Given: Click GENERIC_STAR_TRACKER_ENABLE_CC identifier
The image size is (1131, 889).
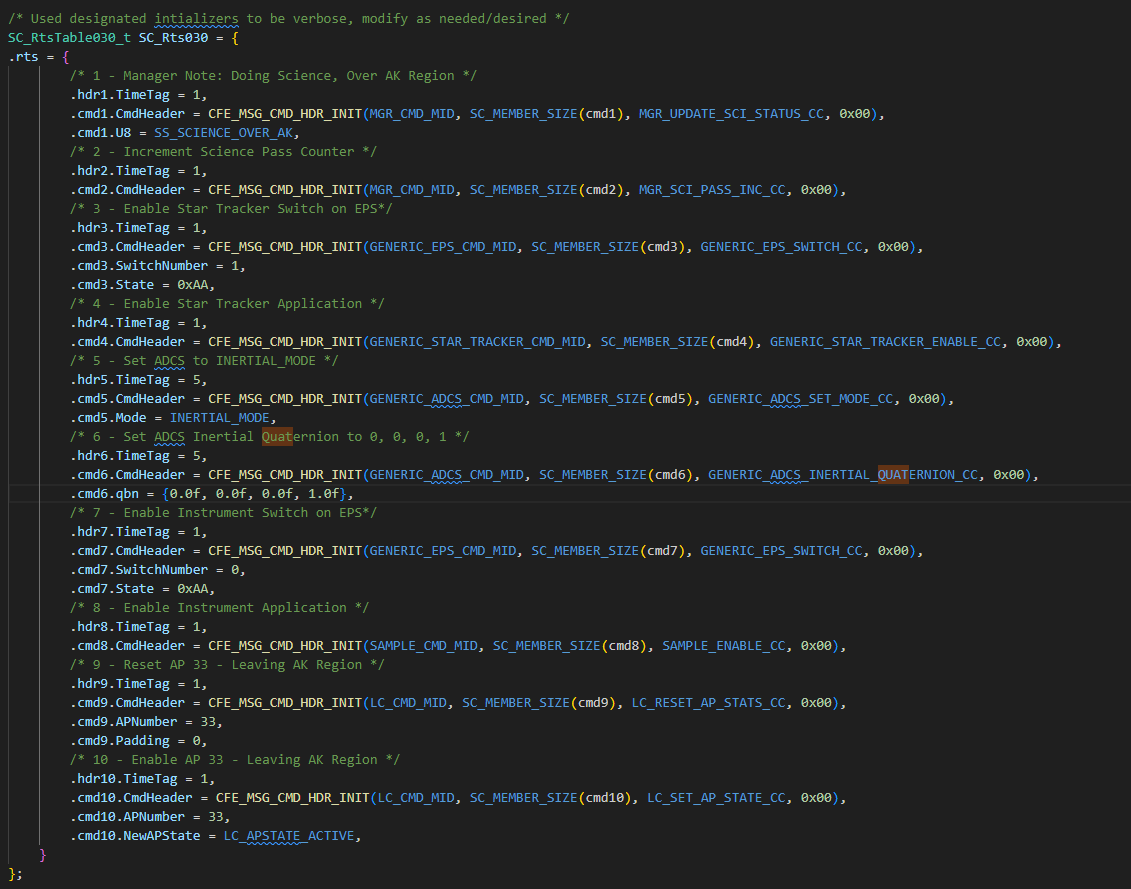Looking at the screenshot, I should 885,342.
